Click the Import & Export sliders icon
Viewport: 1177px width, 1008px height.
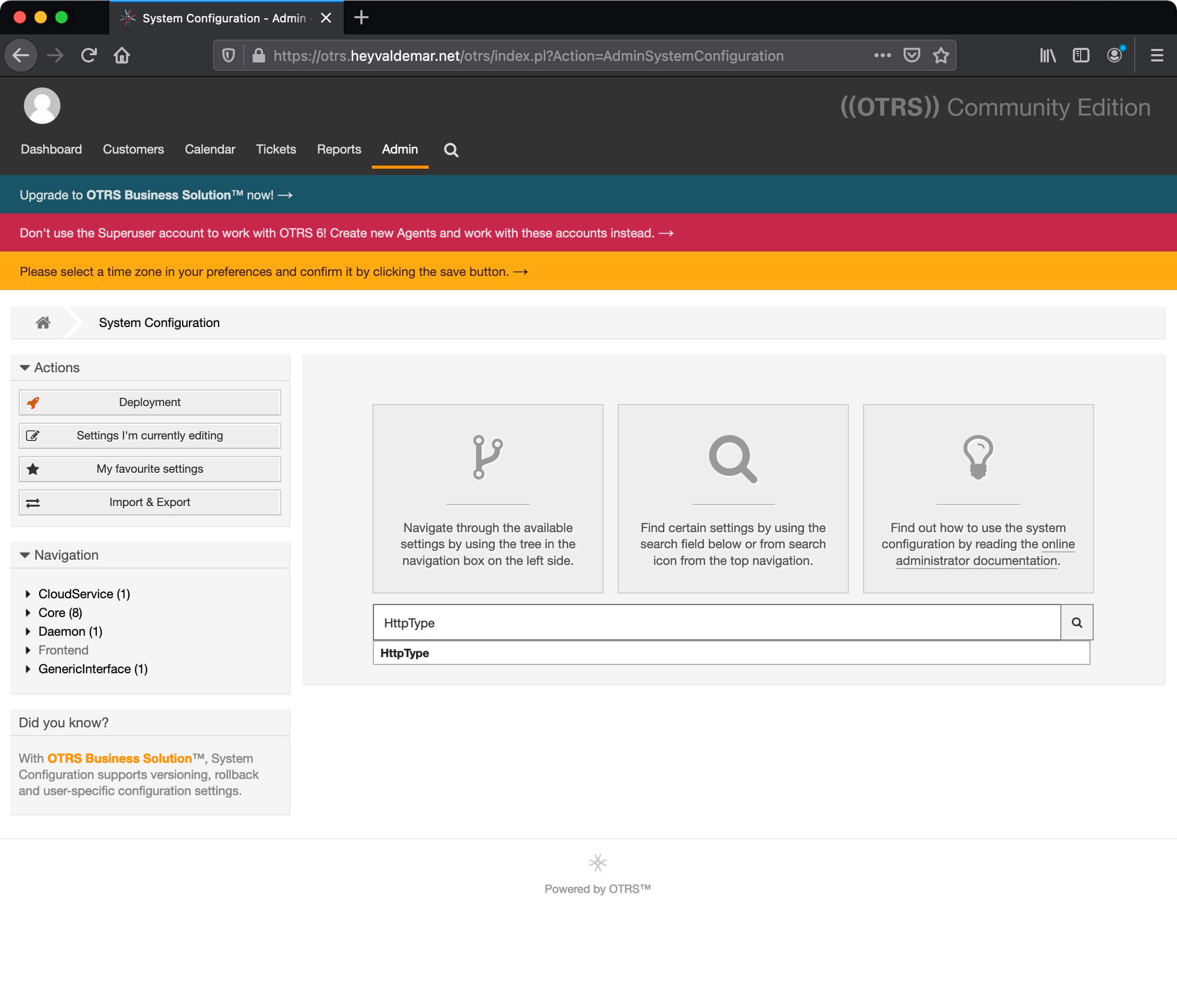(x=32, y=502)
